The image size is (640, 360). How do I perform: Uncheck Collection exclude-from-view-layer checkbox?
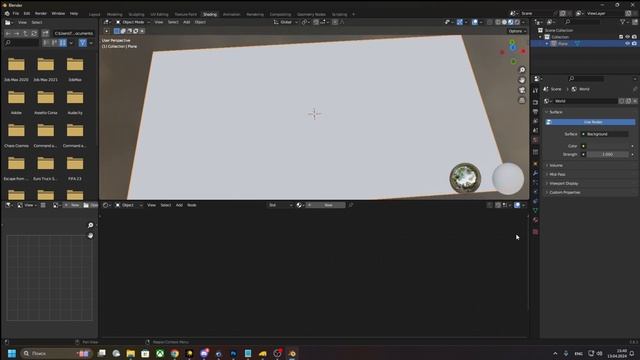click(x=621, y=37)
